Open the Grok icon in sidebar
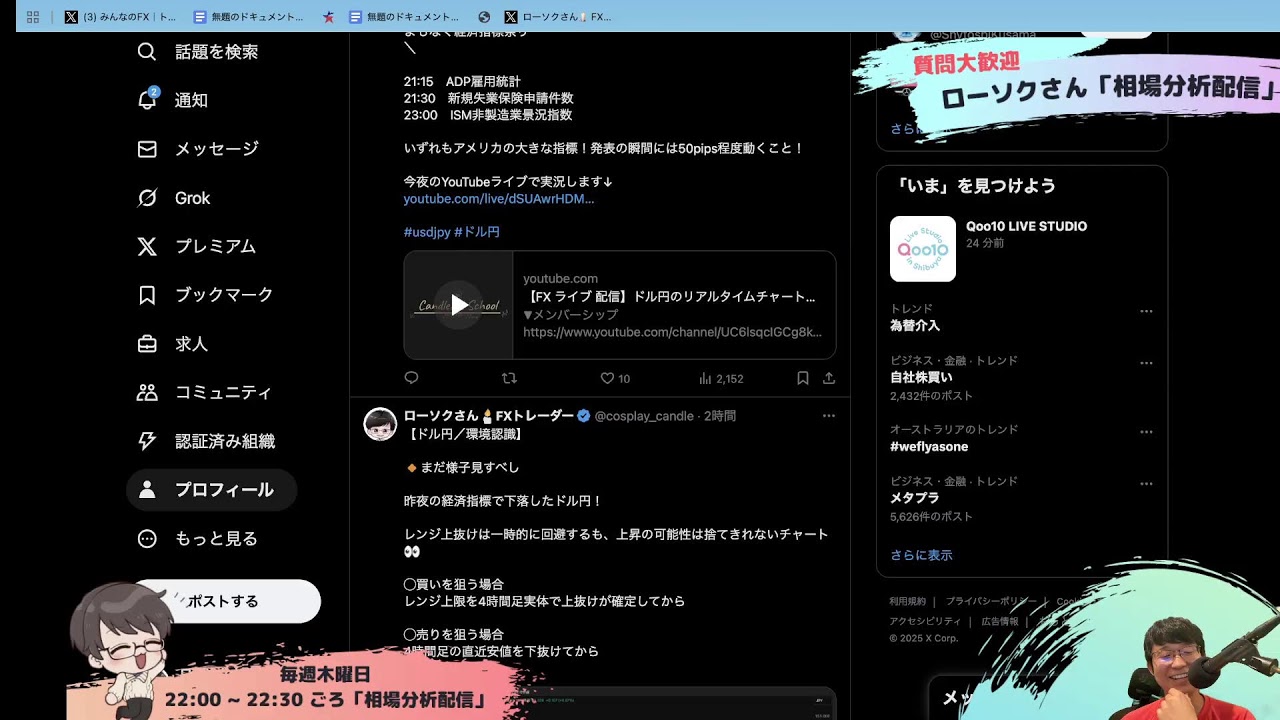This screenshot has width=1280, height=720. click(x=147, y=198)
